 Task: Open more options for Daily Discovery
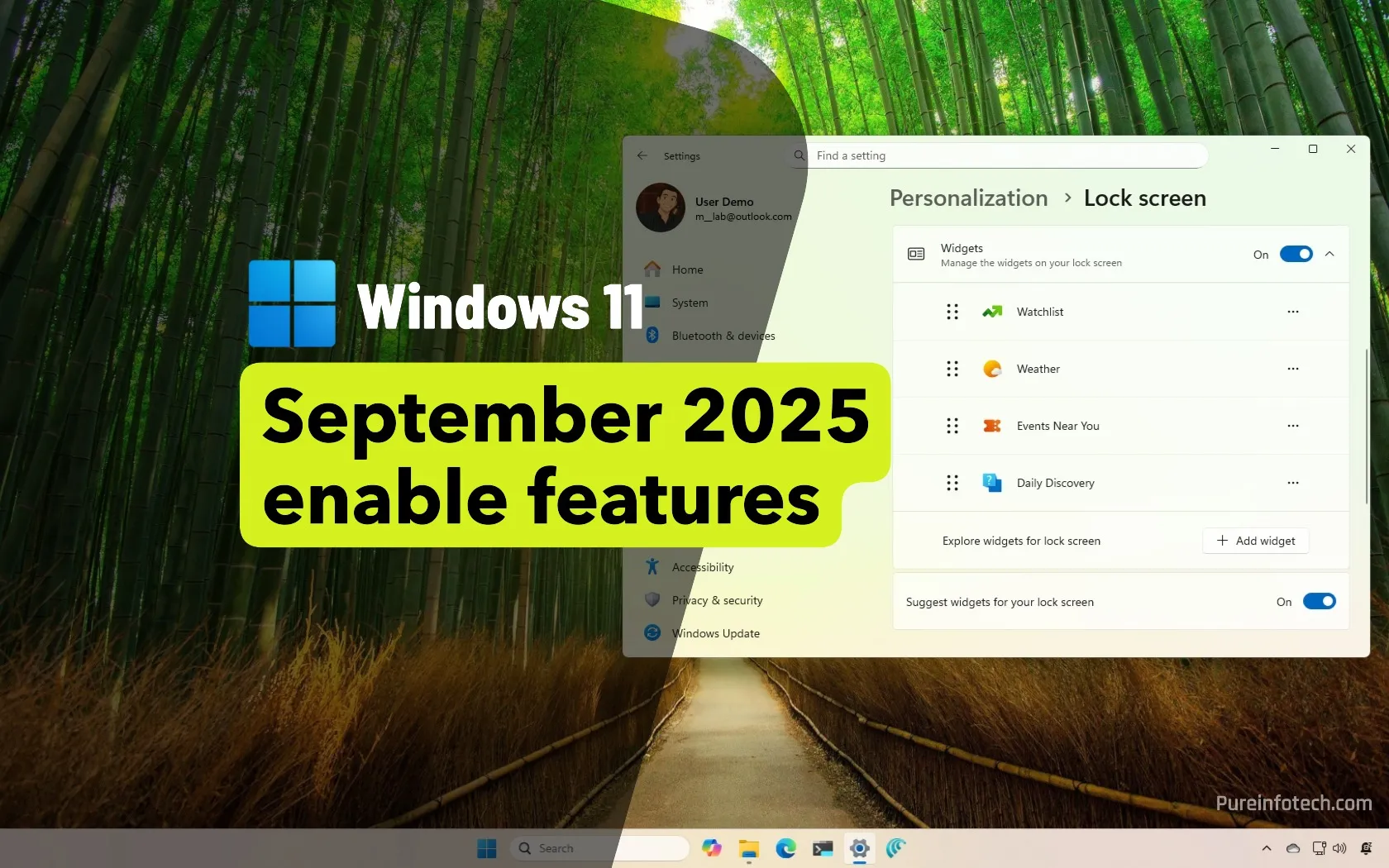[x=1293, y=483]
